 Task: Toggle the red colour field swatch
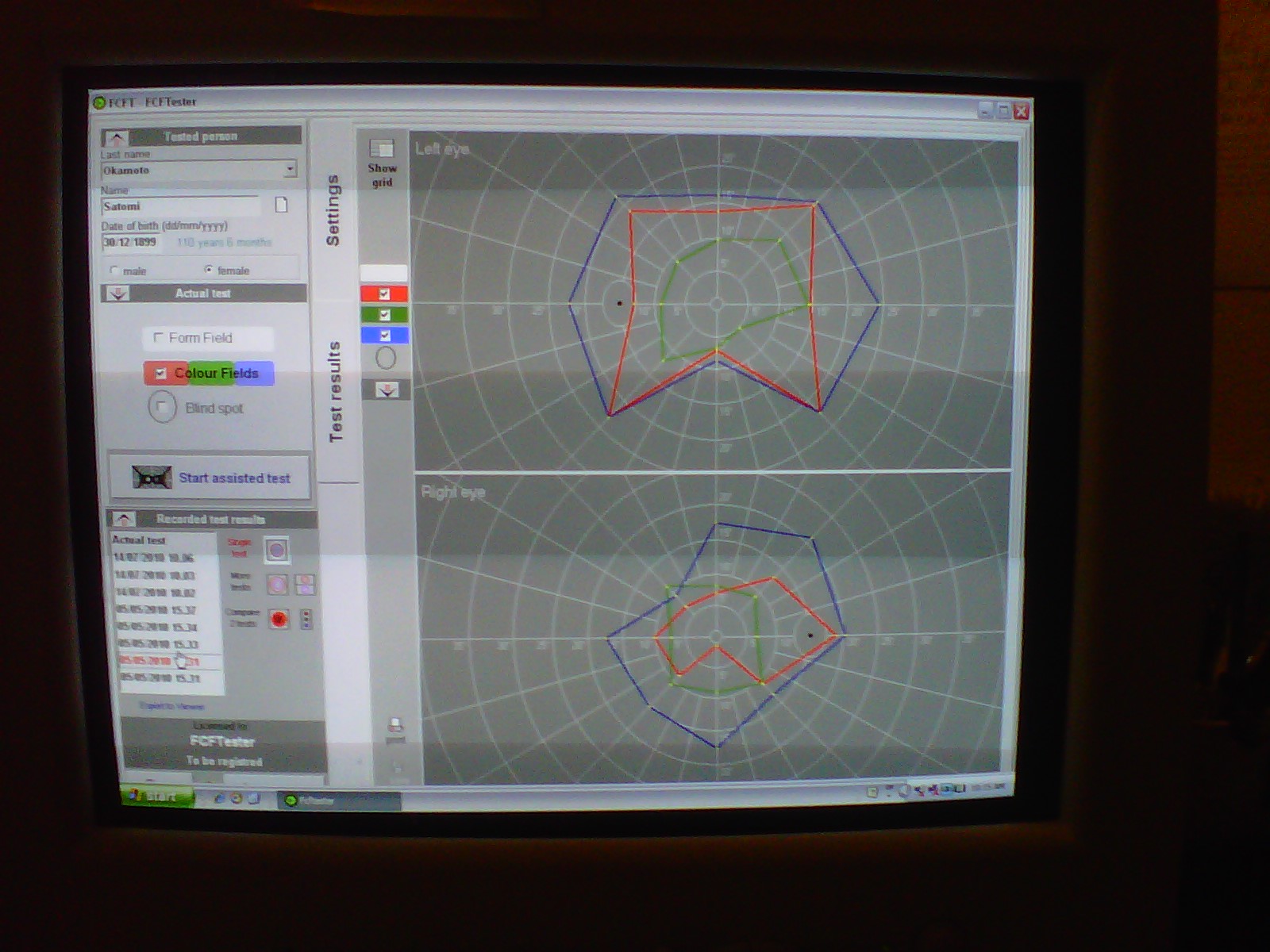click(385, 294)
